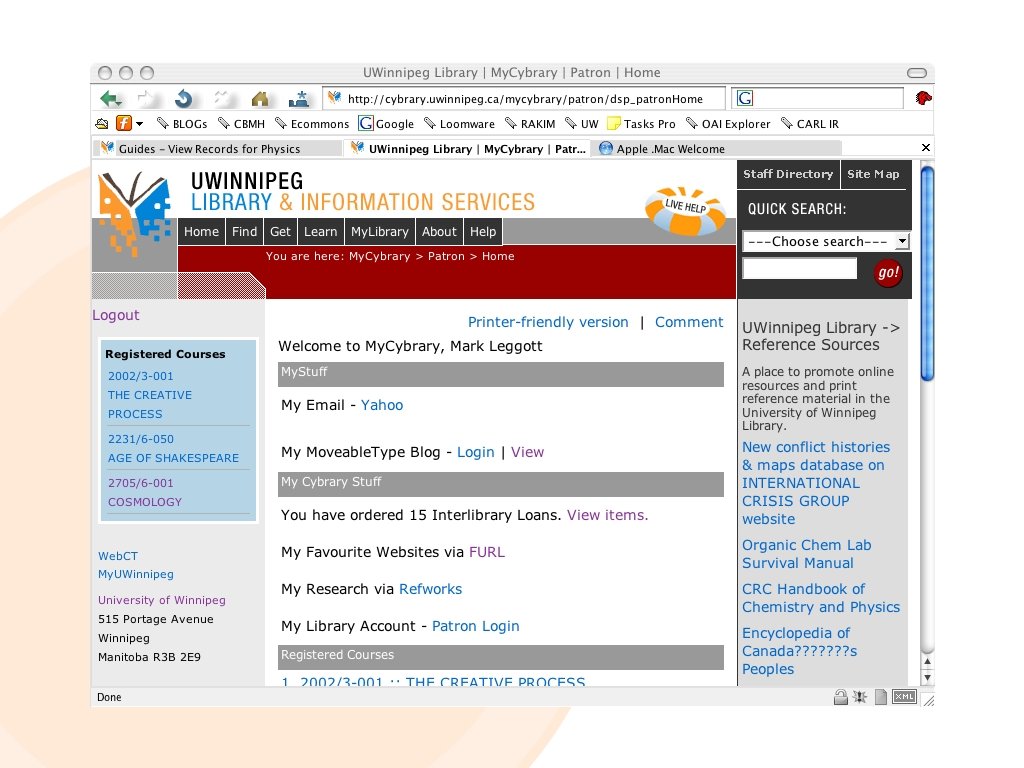The image size is (1024, 768).
Task: Open the Loomware bookmark
Action: tap(458, 124)
